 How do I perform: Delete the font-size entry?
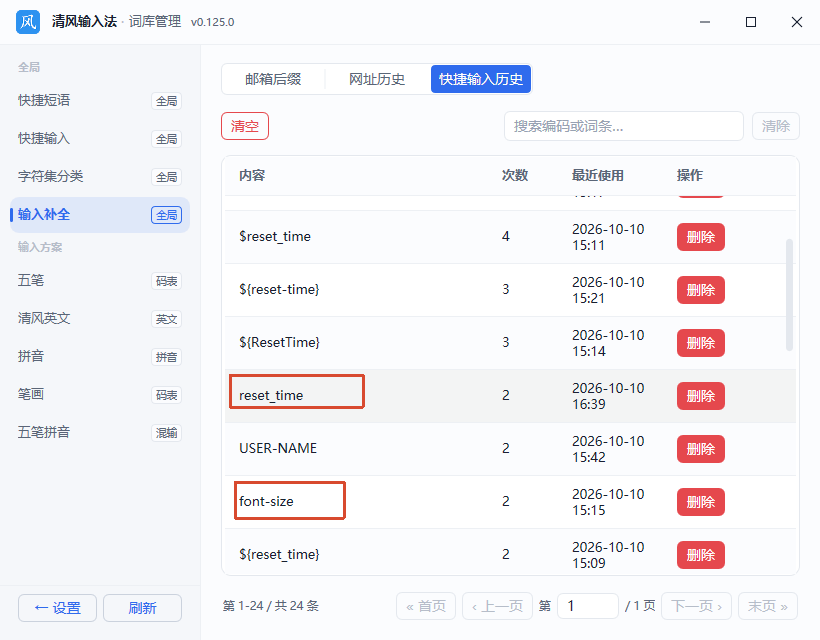coord(701,502)
